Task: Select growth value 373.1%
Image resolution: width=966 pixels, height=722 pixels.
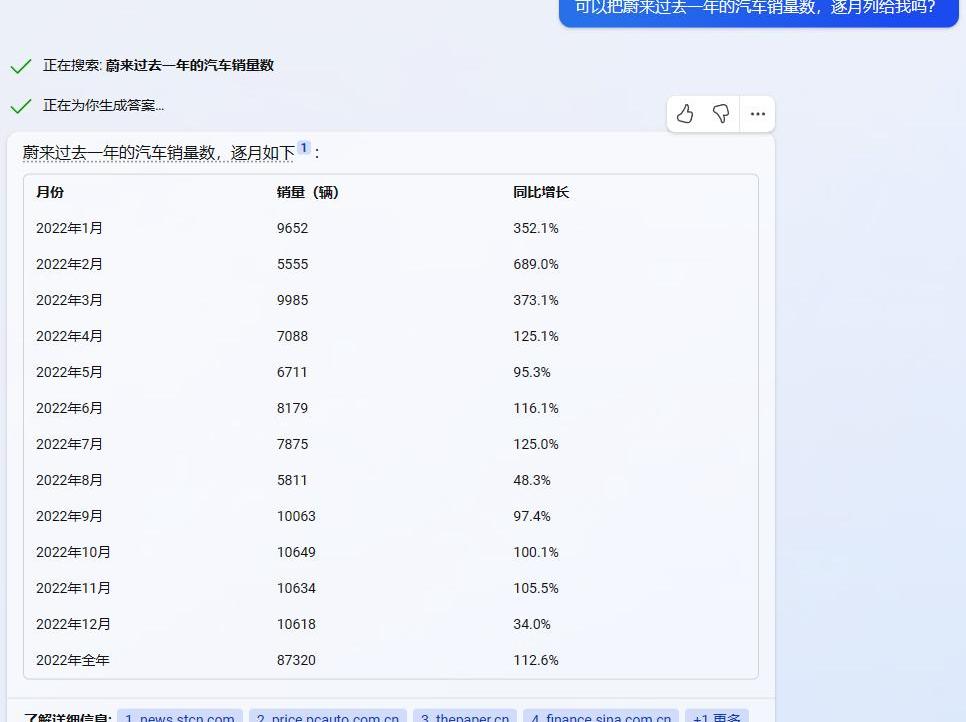Action: click(535, 300)
